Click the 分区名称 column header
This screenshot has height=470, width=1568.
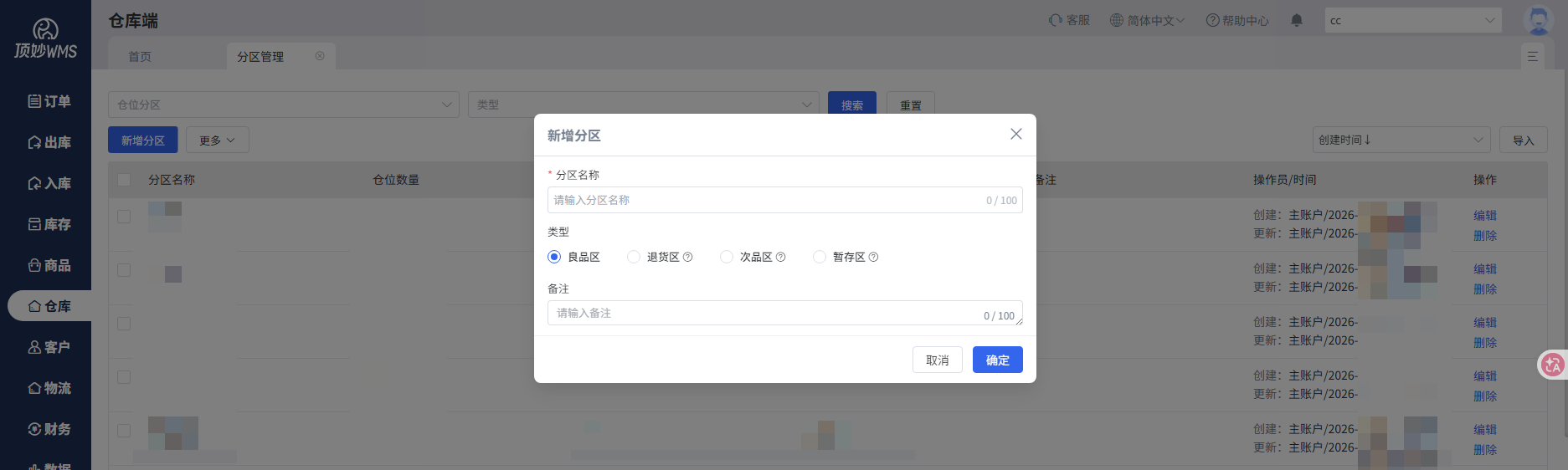[172, 180]
